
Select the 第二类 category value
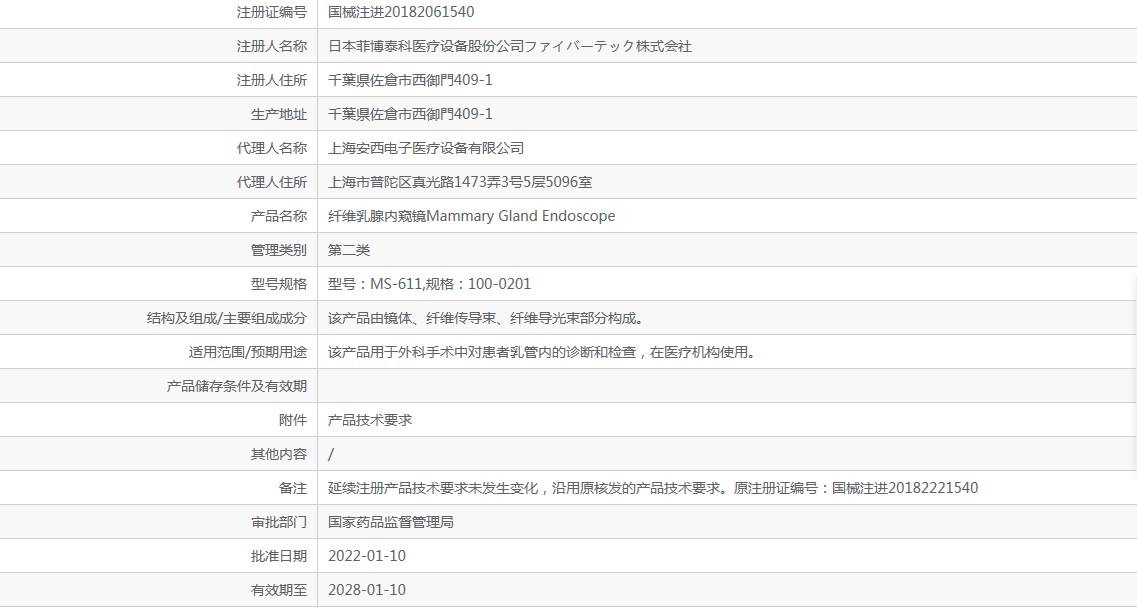(349, 250)
